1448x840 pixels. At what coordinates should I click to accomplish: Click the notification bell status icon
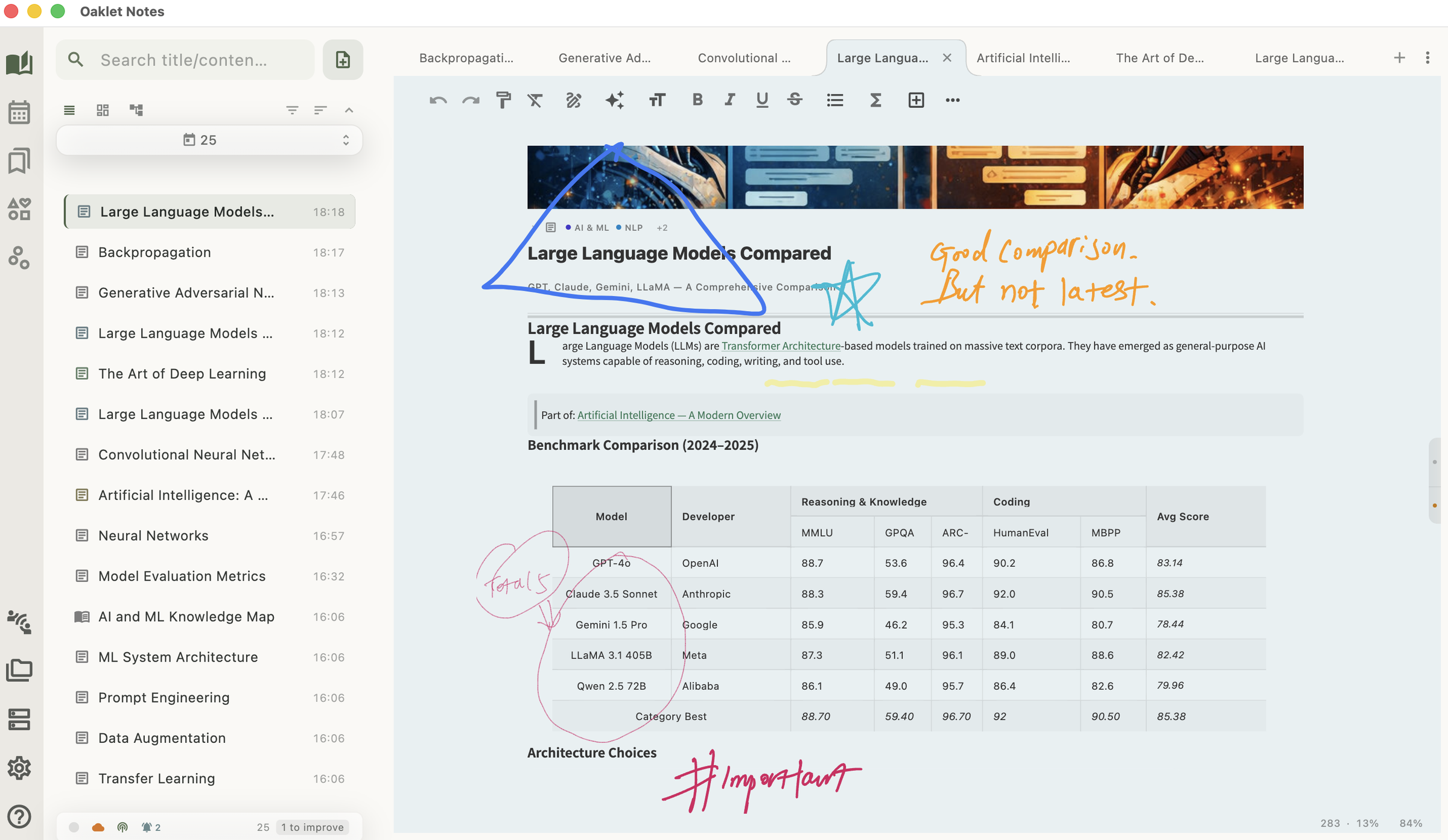click(147, 827)
